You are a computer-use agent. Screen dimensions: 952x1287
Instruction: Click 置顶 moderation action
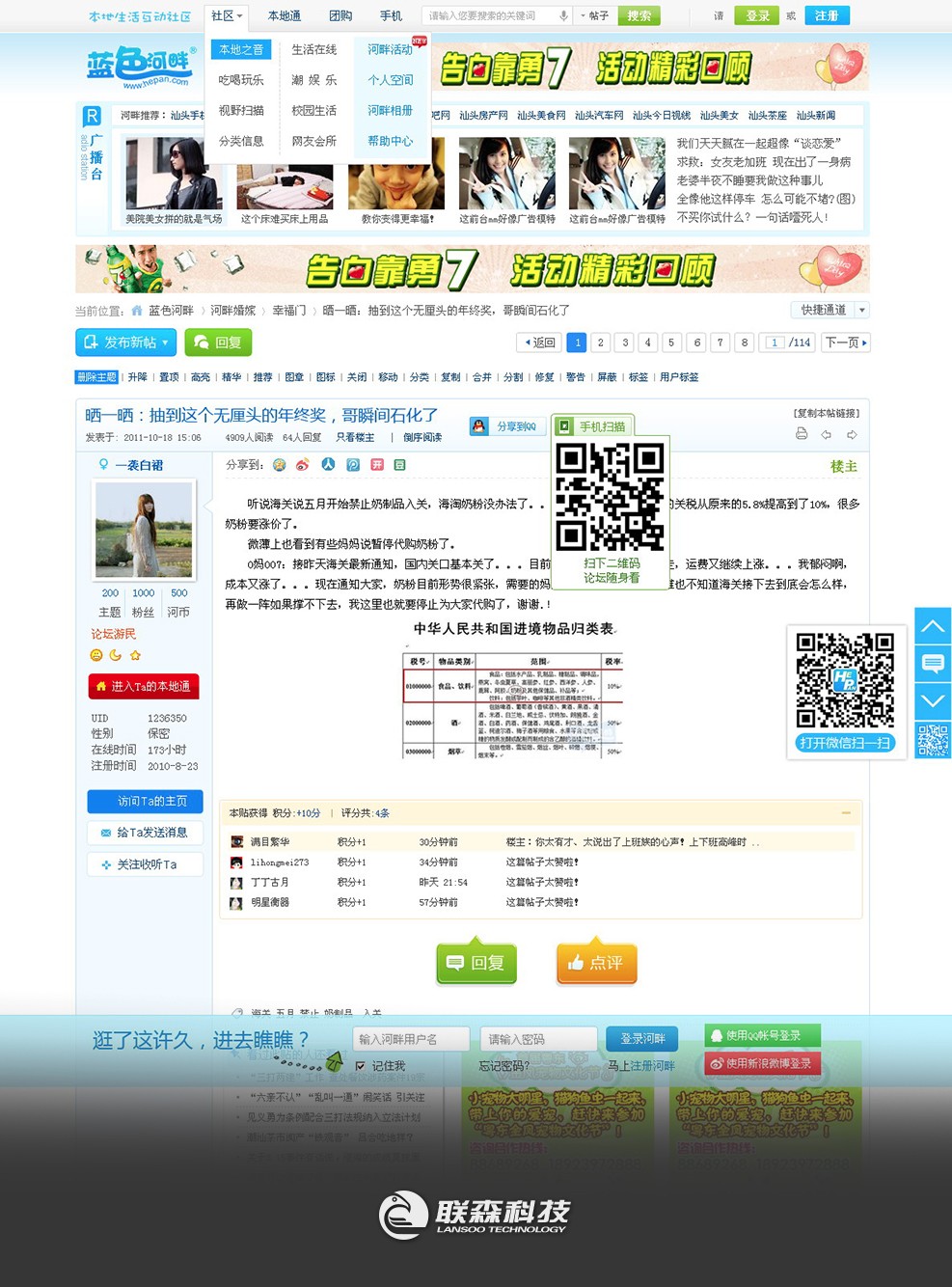tap(169, 377)
